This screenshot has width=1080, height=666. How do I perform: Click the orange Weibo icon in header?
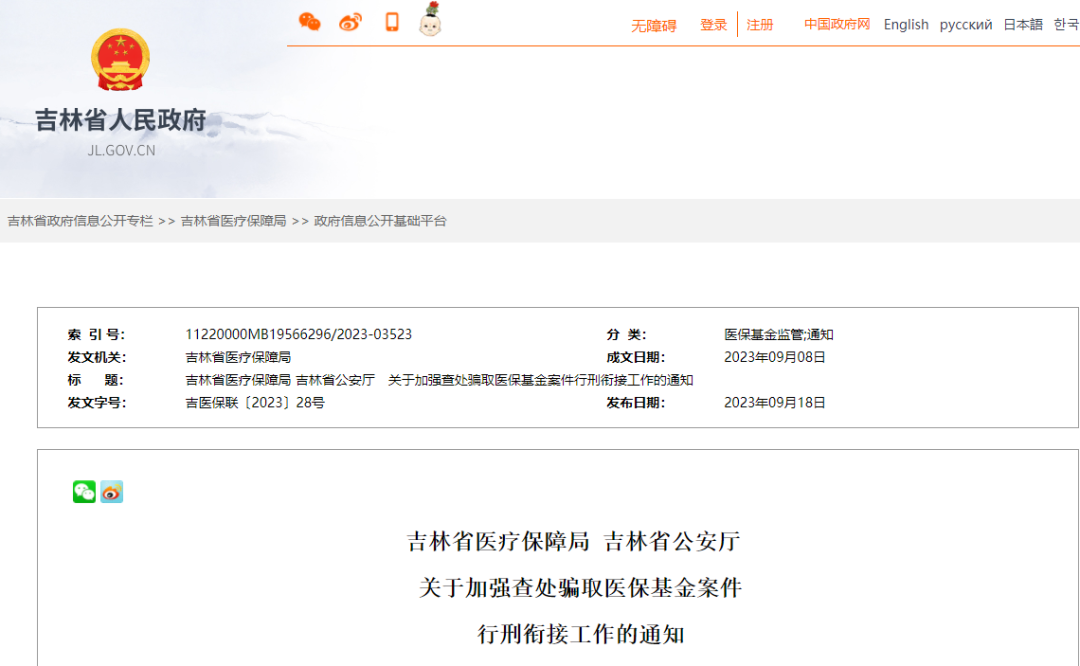pyautogui.click(x=350, y=22)
